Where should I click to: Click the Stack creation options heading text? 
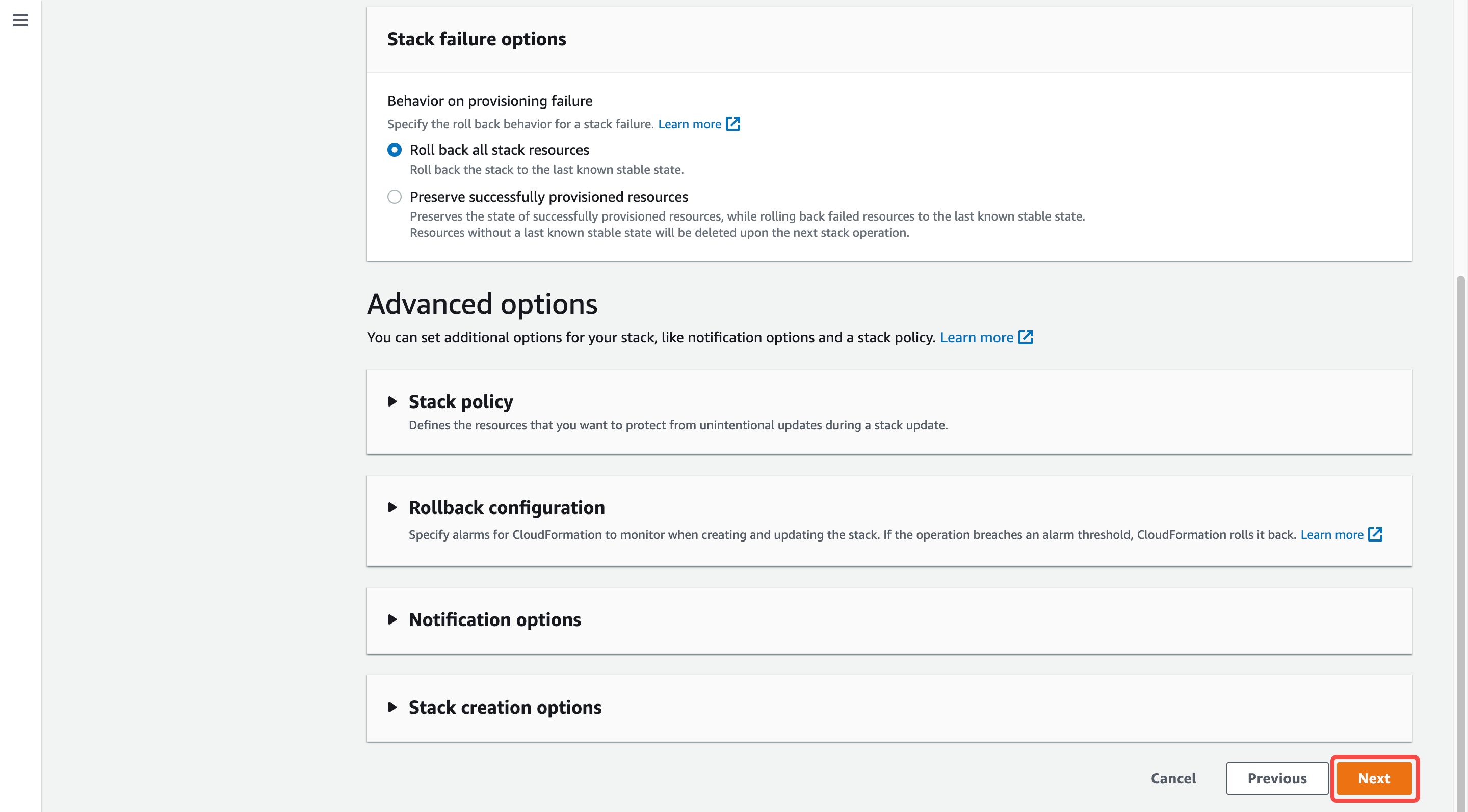pos(505,707)
